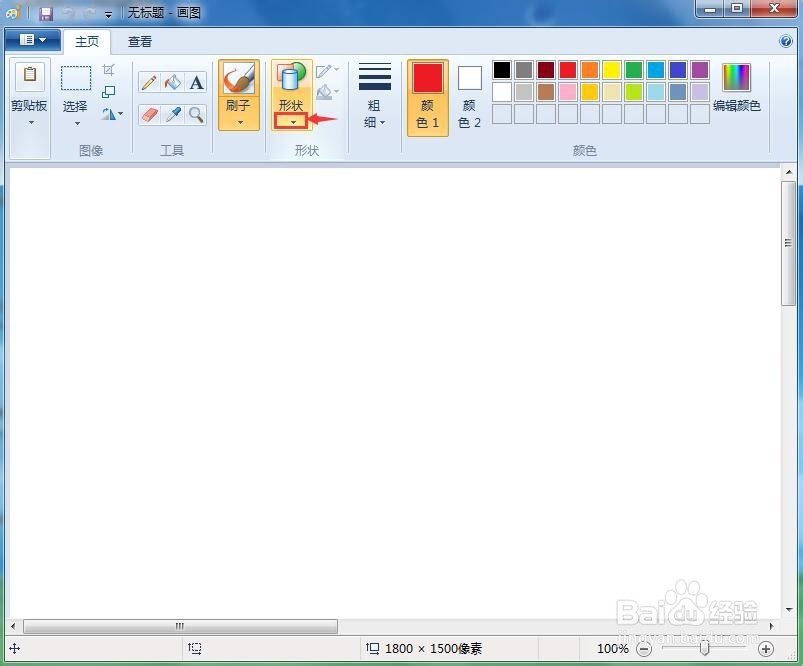Switch to the Home (主页) tab

[87, 41]
